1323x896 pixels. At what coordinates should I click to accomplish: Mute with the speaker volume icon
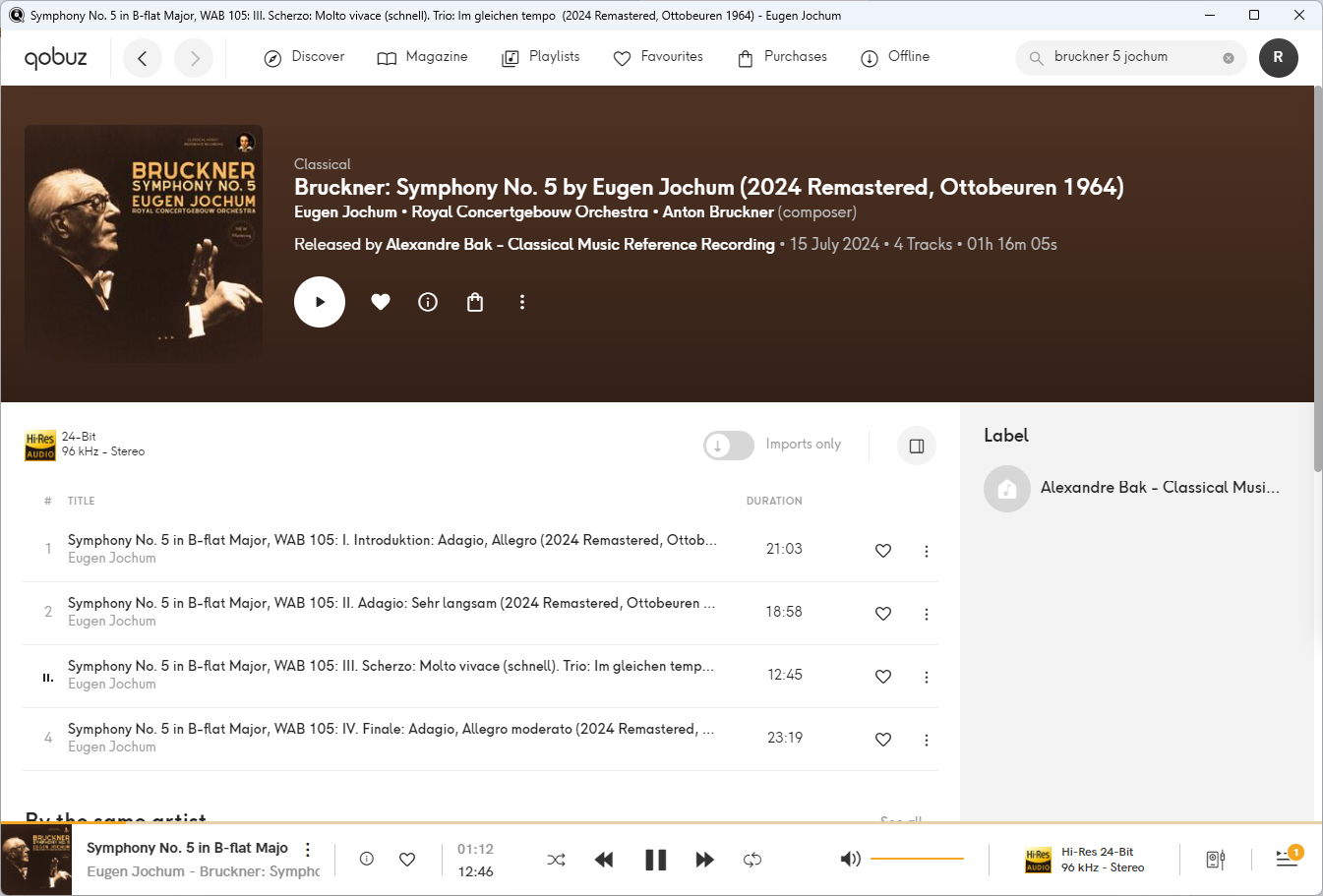(x=850, y=859)
